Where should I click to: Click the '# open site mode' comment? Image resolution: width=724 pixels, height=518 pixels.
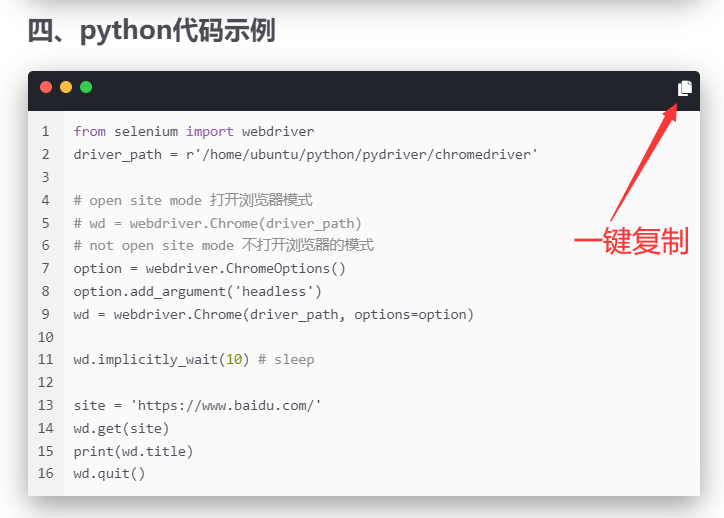(193, 200)
